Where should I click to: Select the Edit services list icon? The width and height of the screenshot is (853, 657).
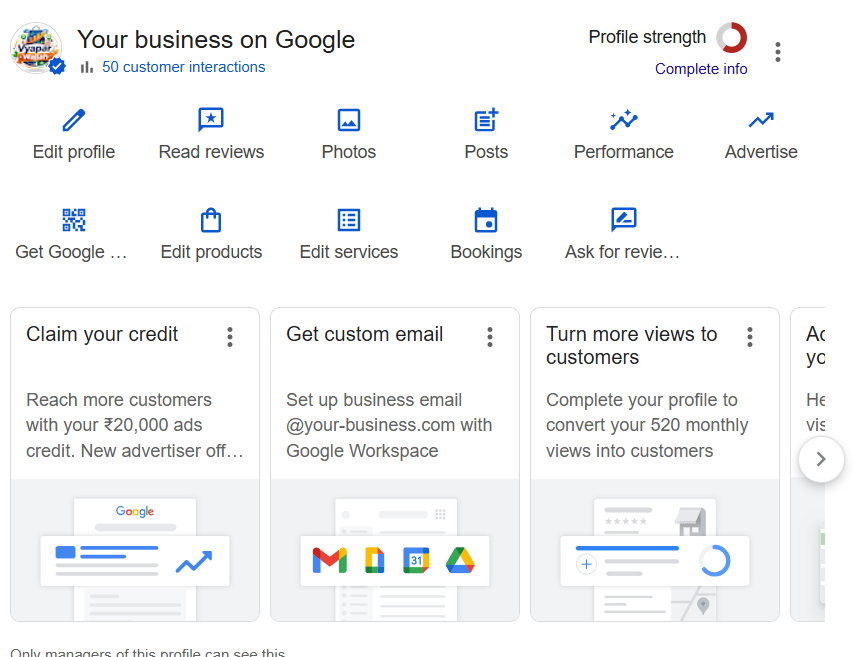pyautogui.click(x=348, y=218)
